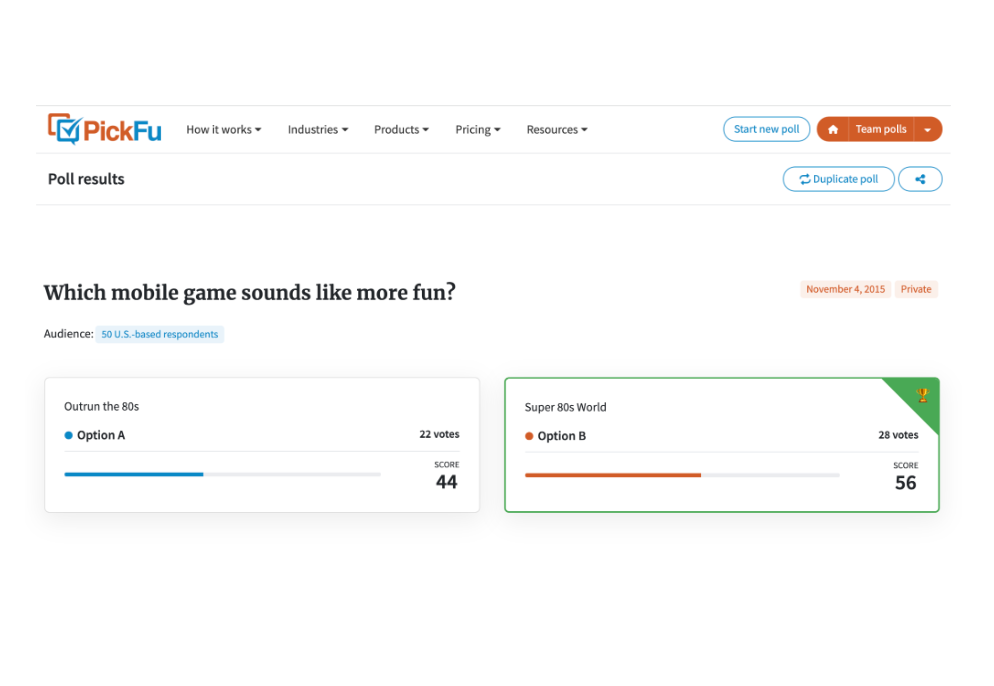Click the November 4, 2015 date tag
Image resolution: width=994 pixels, height=686 pixels.
pos(845,289)
